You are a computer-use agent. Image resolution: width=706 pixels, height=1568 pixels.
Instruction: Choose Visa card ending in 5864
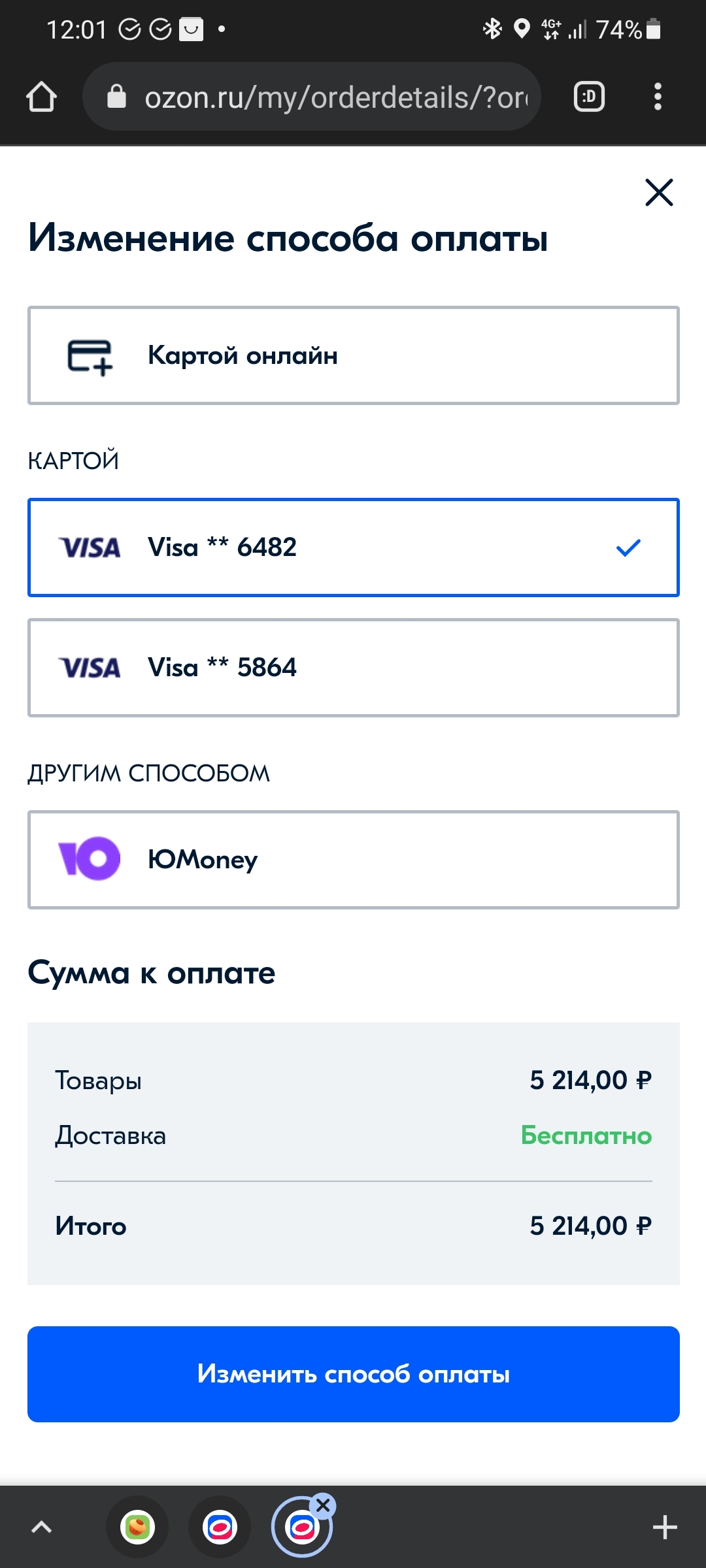coord(353,668)
